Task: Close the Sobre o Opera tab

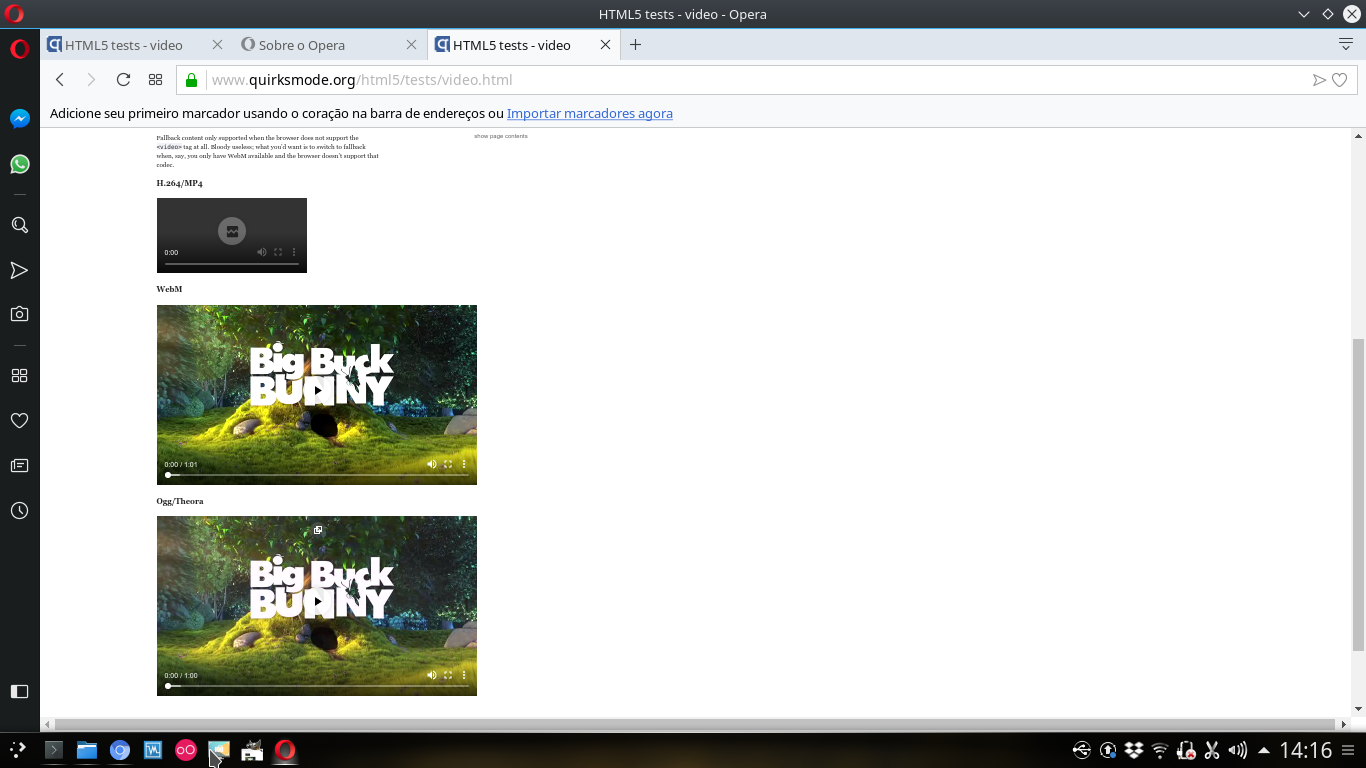Action: (411, 45)
